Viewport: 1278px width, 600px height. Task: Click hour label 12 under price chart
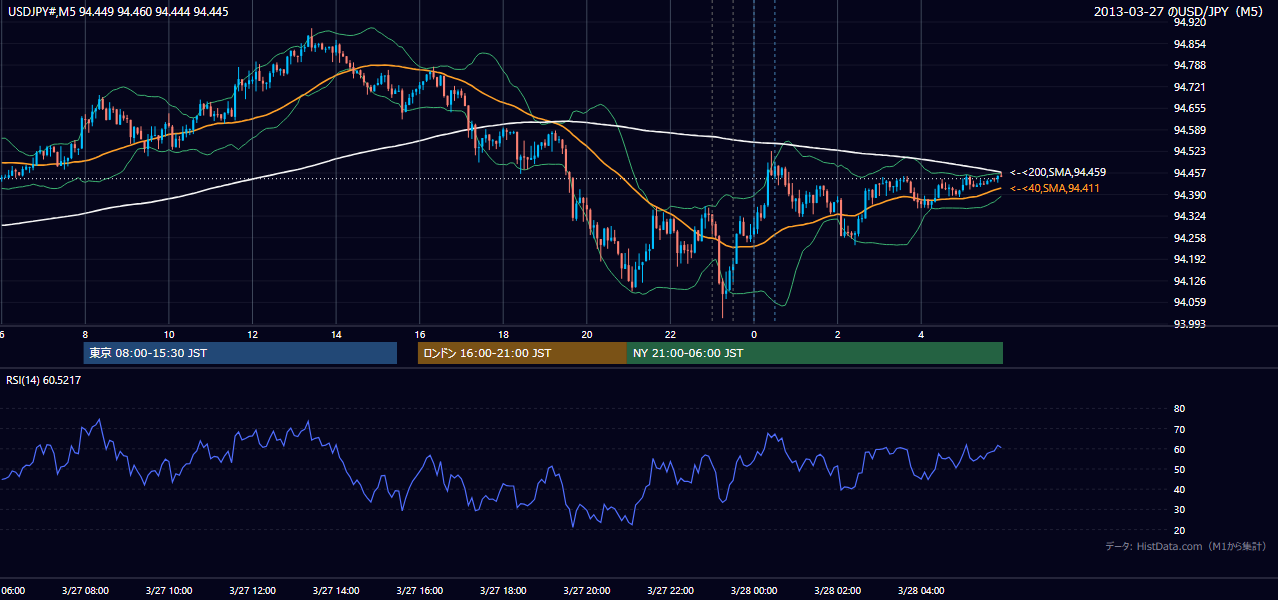point(253,334)
